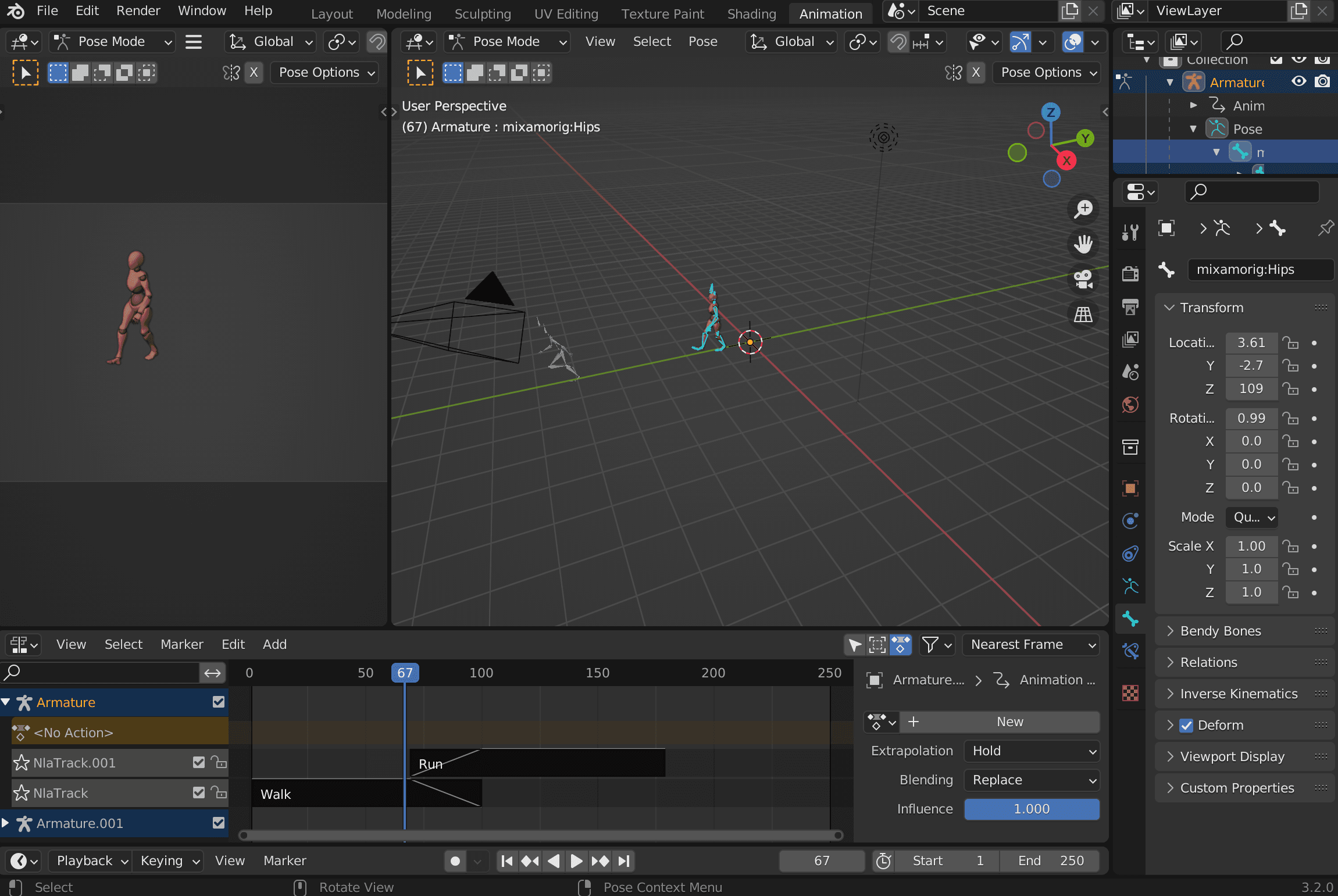Open the Tool properties tab icon
1338x896 pixels.
[x=1130, y=232]
